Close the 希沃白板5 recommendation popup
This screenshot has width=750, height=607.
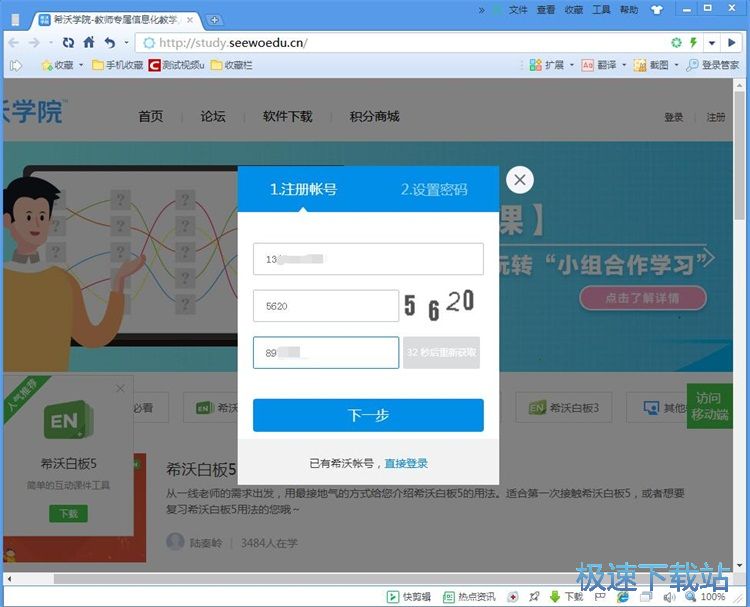[120, 388]
